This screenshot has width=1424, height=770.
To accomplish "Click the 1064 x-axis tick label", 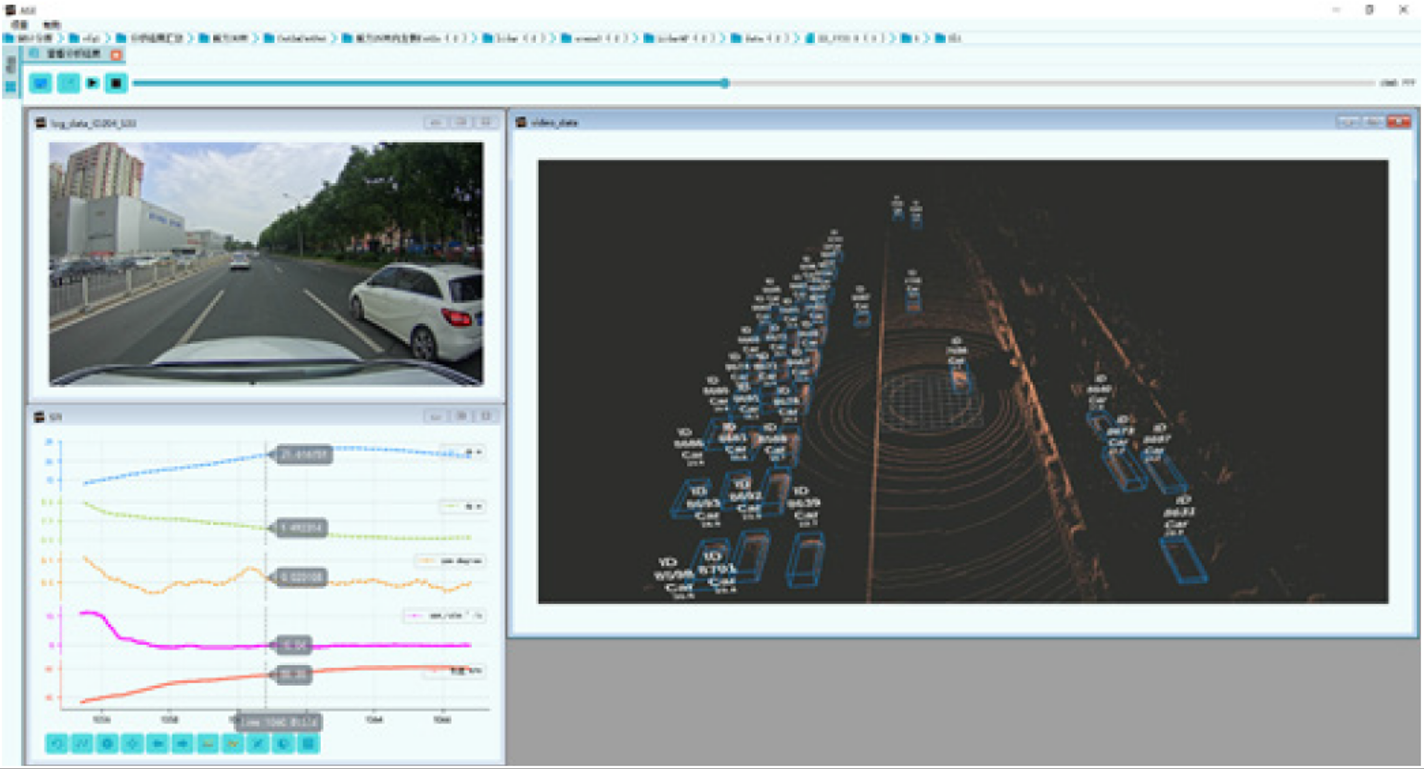I will [374, 719].
